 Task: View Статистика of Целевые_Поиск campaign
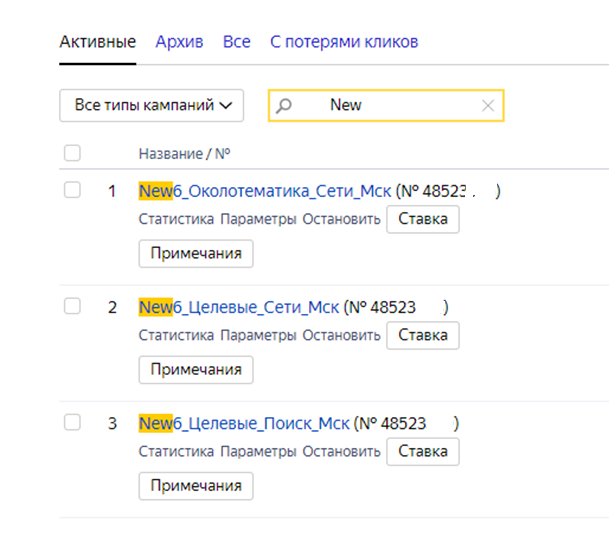tap(177, 452)
